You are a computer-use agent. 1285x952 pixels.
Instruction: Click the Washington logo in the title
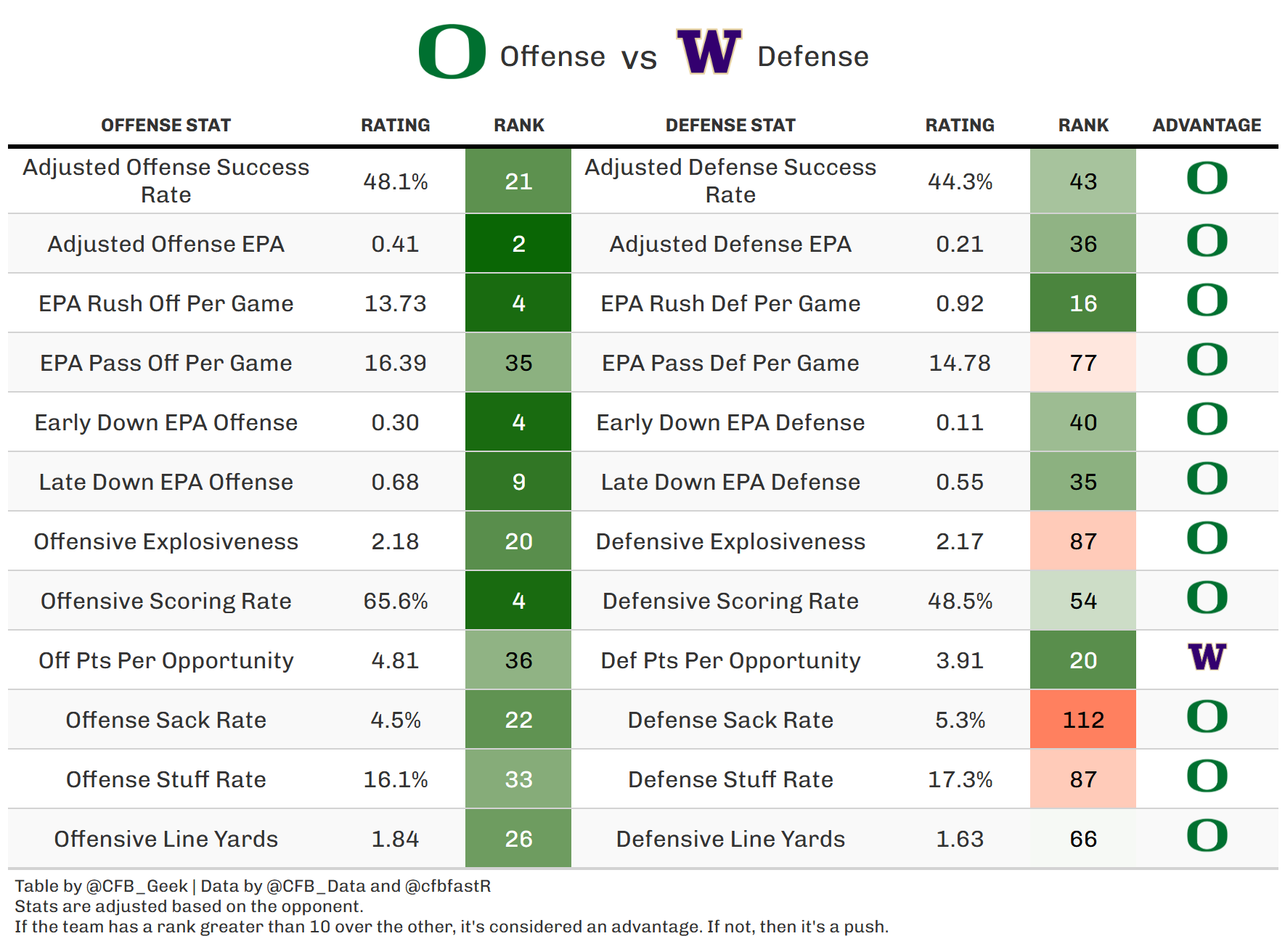[x=709, y=52]
